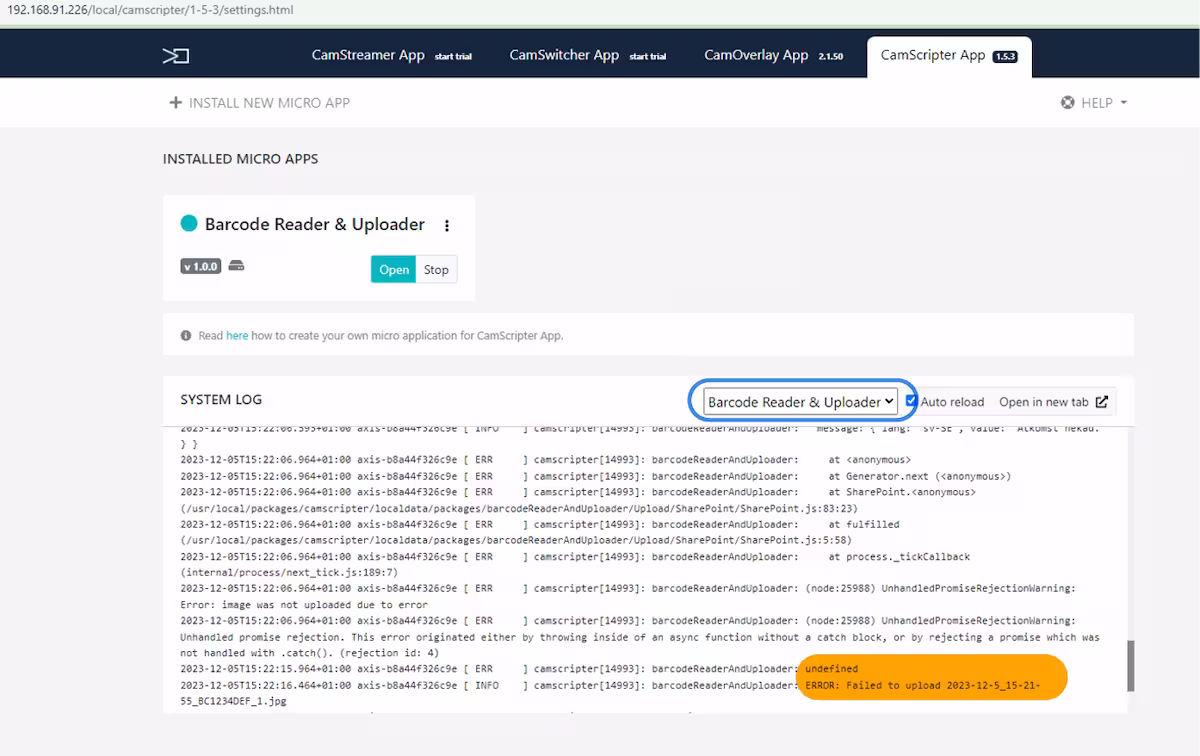Image resolution: width=1200 pixels, height=756 pixels.
Task: Select the CamScripter App tab
Action: click(949, 56)
